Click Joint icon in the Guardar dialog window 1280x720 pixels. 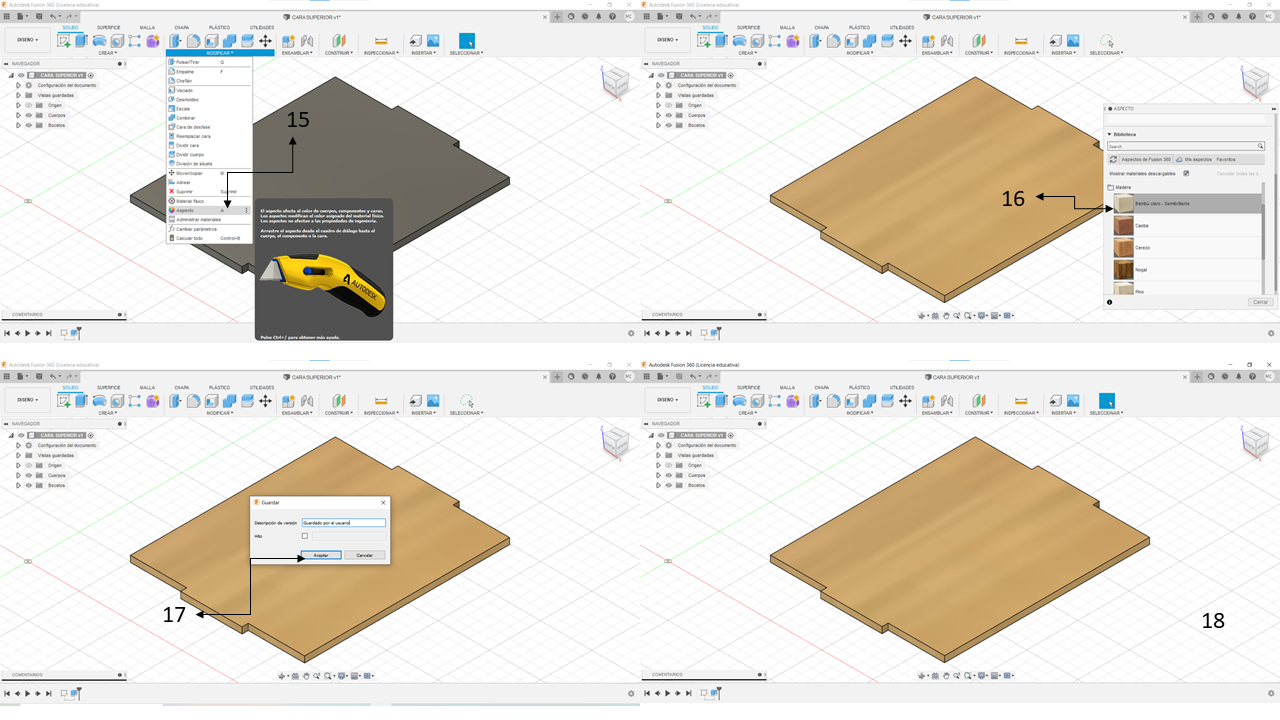(x=307, y=401)
